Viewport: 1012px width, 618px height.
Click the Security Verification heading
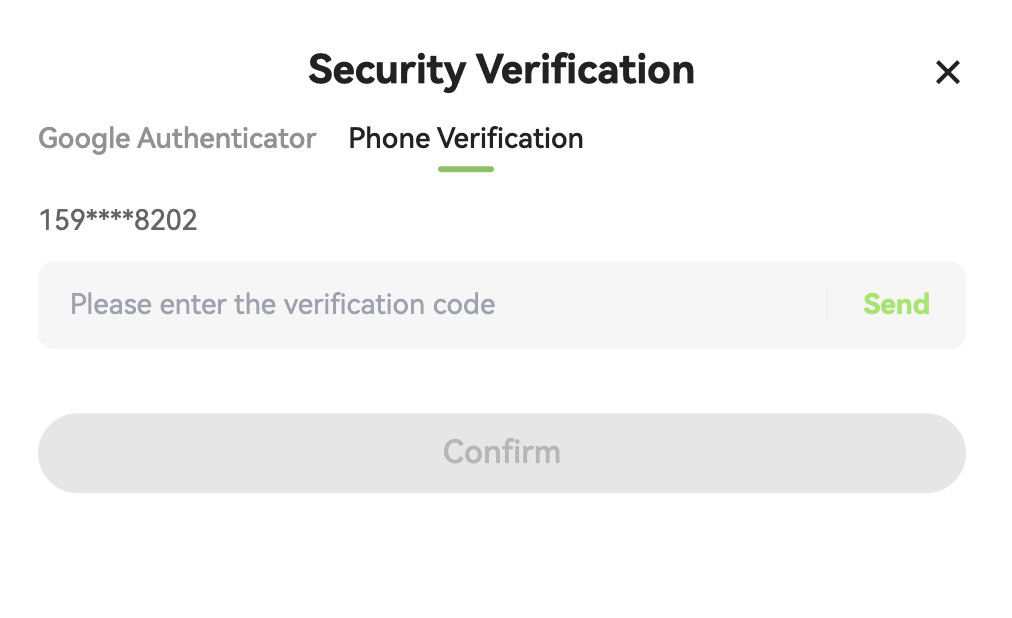(501, 70)
